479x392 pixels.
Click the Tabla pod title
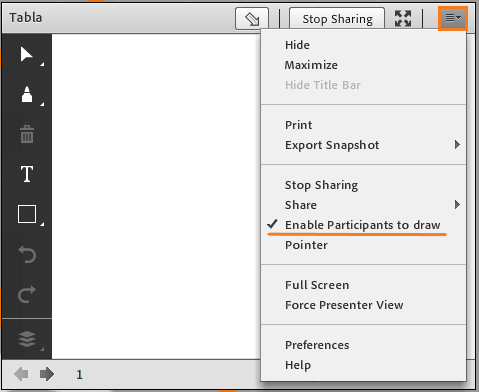pos(26,17)
